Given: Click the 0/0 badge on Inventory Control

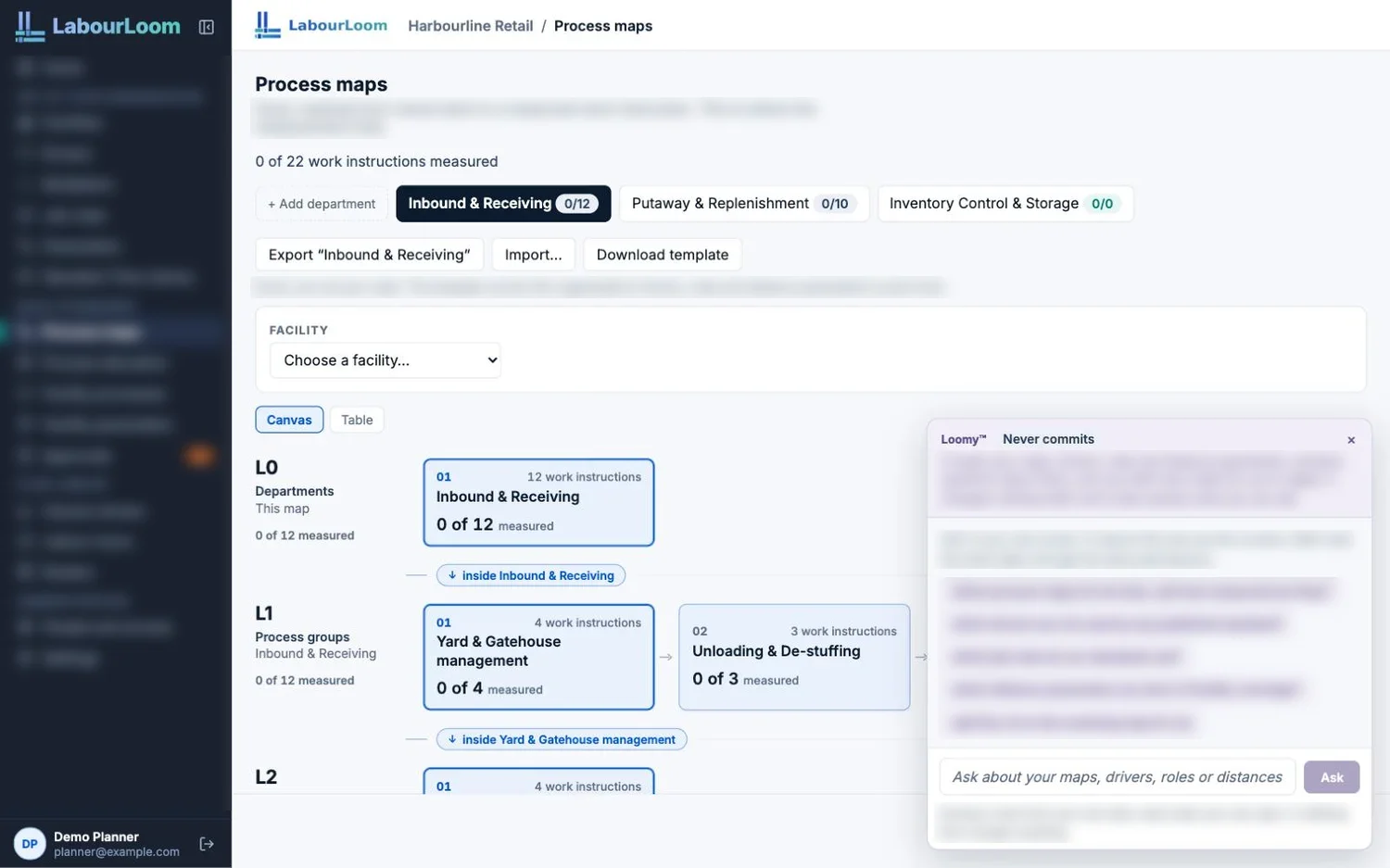Looking at the screenshot, I should point(1102,204).
